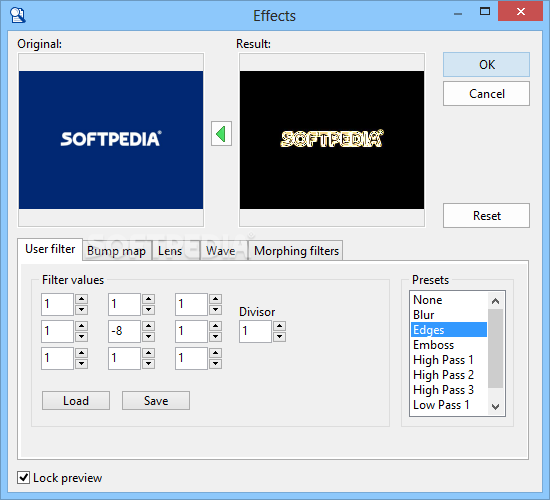Decrease the bottom-left filter value

coord(82,364)
